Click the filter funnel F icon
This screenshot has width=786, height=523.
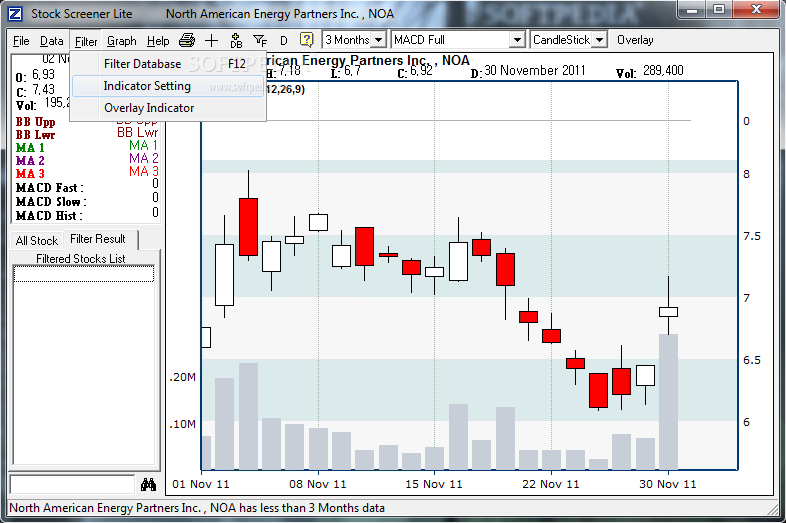coord(260,41)
